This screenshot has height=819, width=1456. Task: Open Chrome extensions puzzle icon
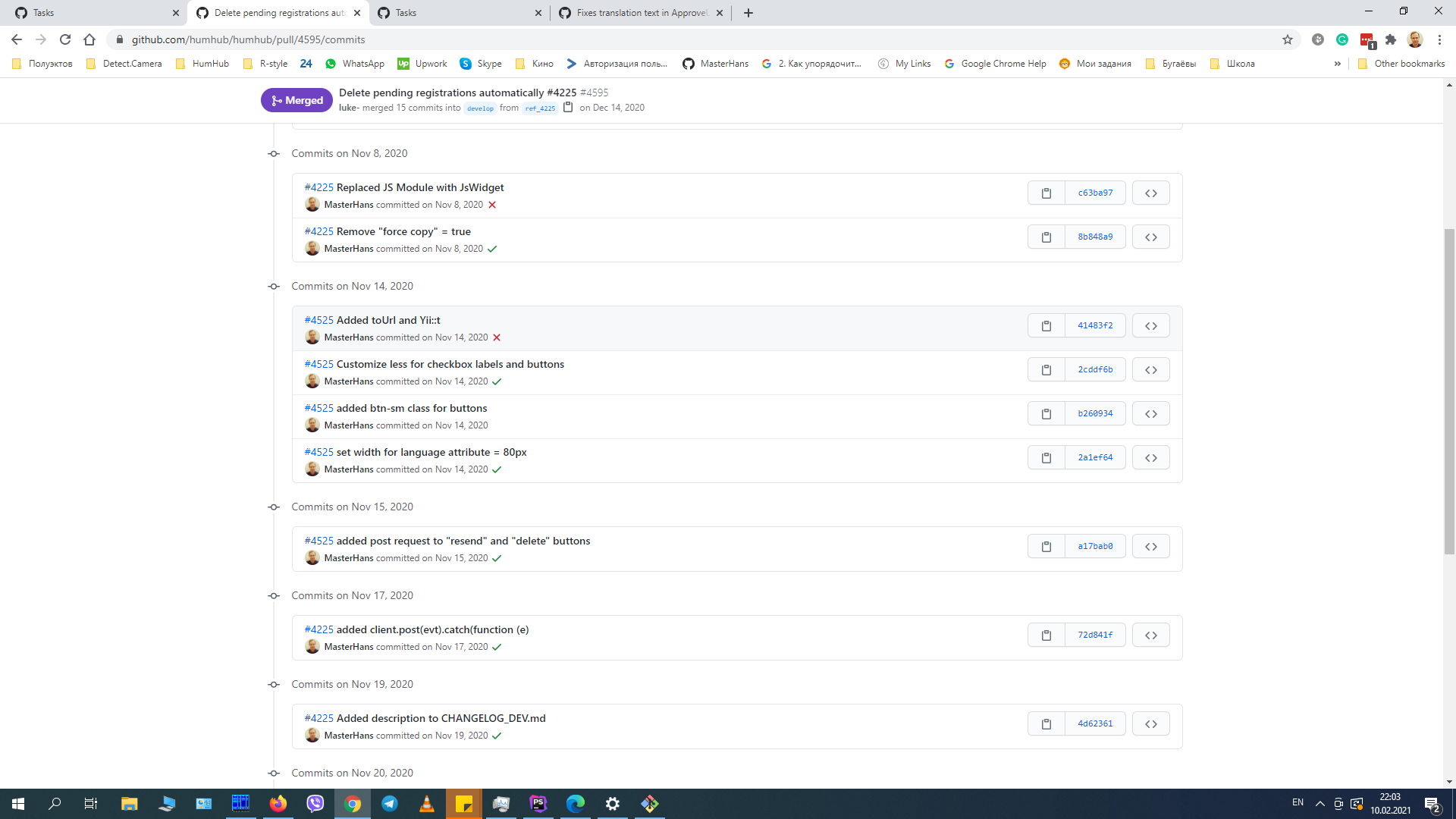point(1391,39)
